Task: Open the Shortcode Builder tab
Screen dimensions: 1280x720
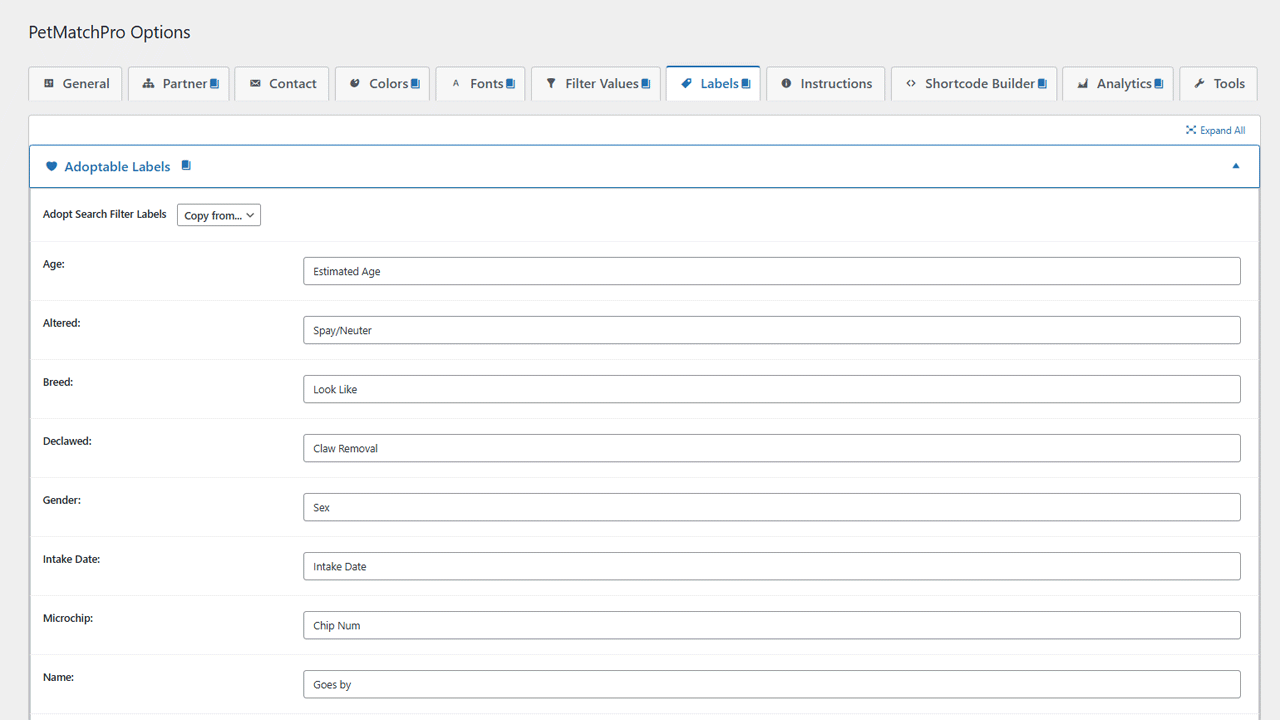Action: pyautogui.click(x=974, y=84)
